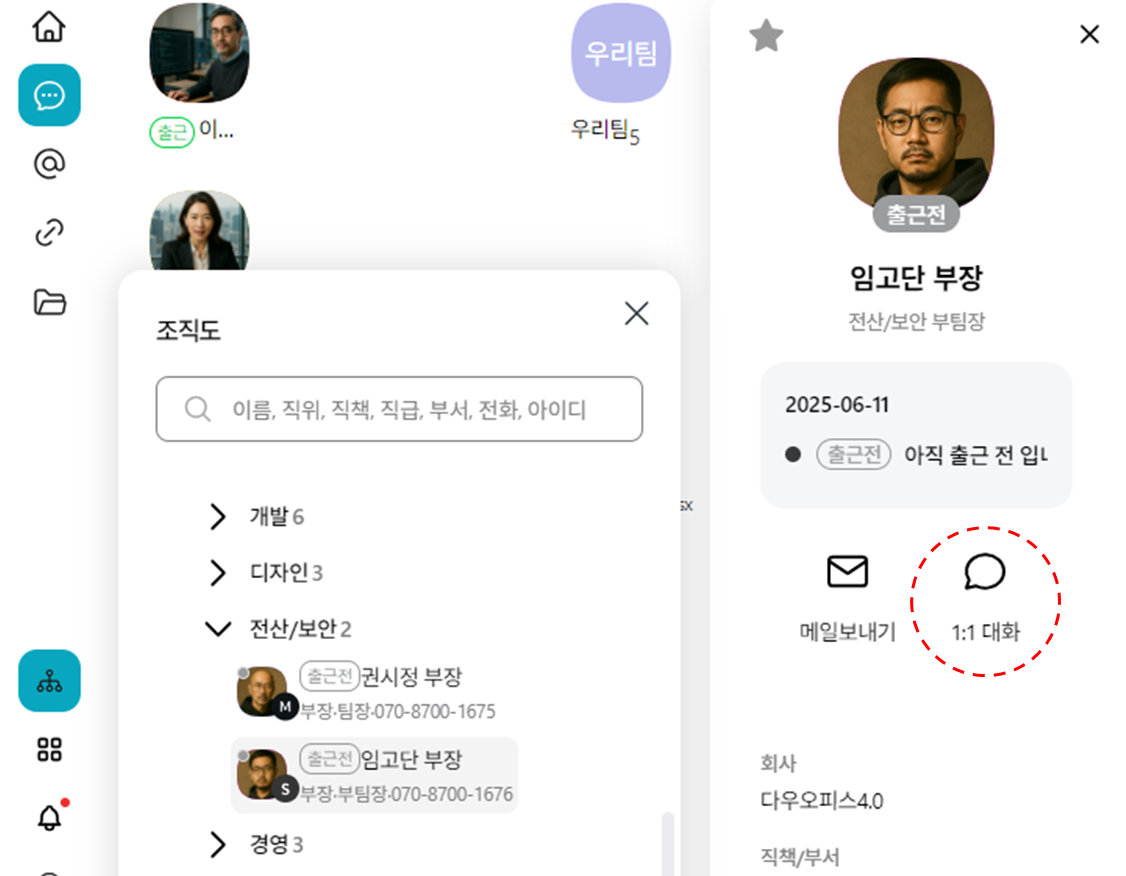Expand the 경영 department node
This screenshot has width=1126, height=876.
[217, 845]
